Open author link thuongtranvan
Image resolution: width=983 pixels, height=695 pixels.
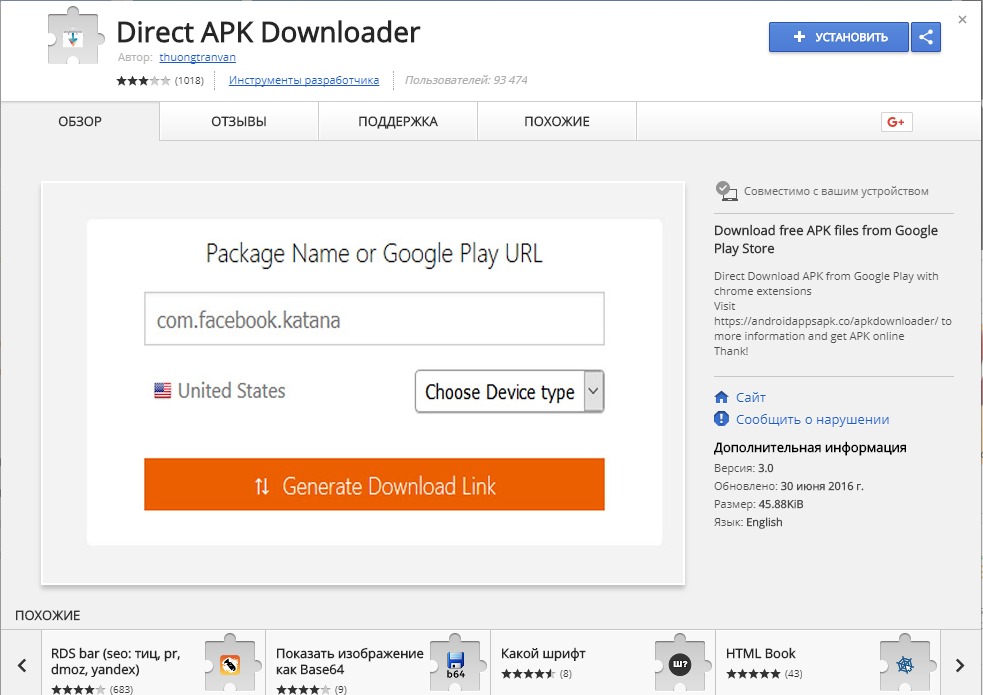click(x=197, y=57)
